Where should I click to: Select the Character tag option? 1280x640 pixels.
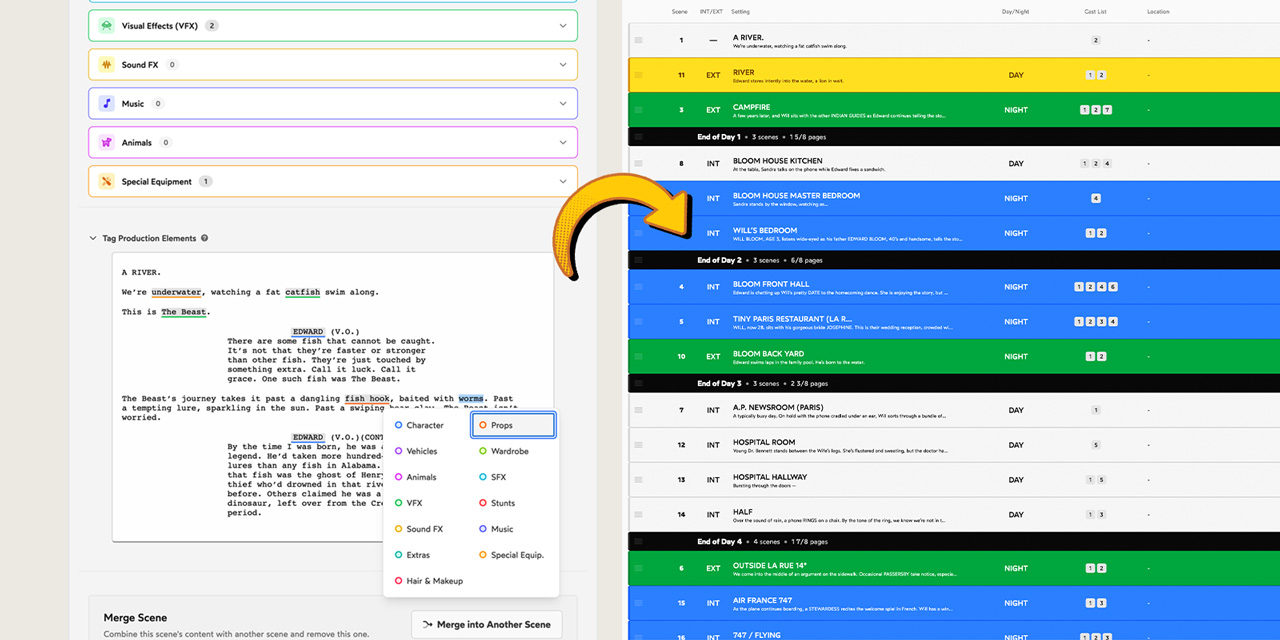(424, 425)
